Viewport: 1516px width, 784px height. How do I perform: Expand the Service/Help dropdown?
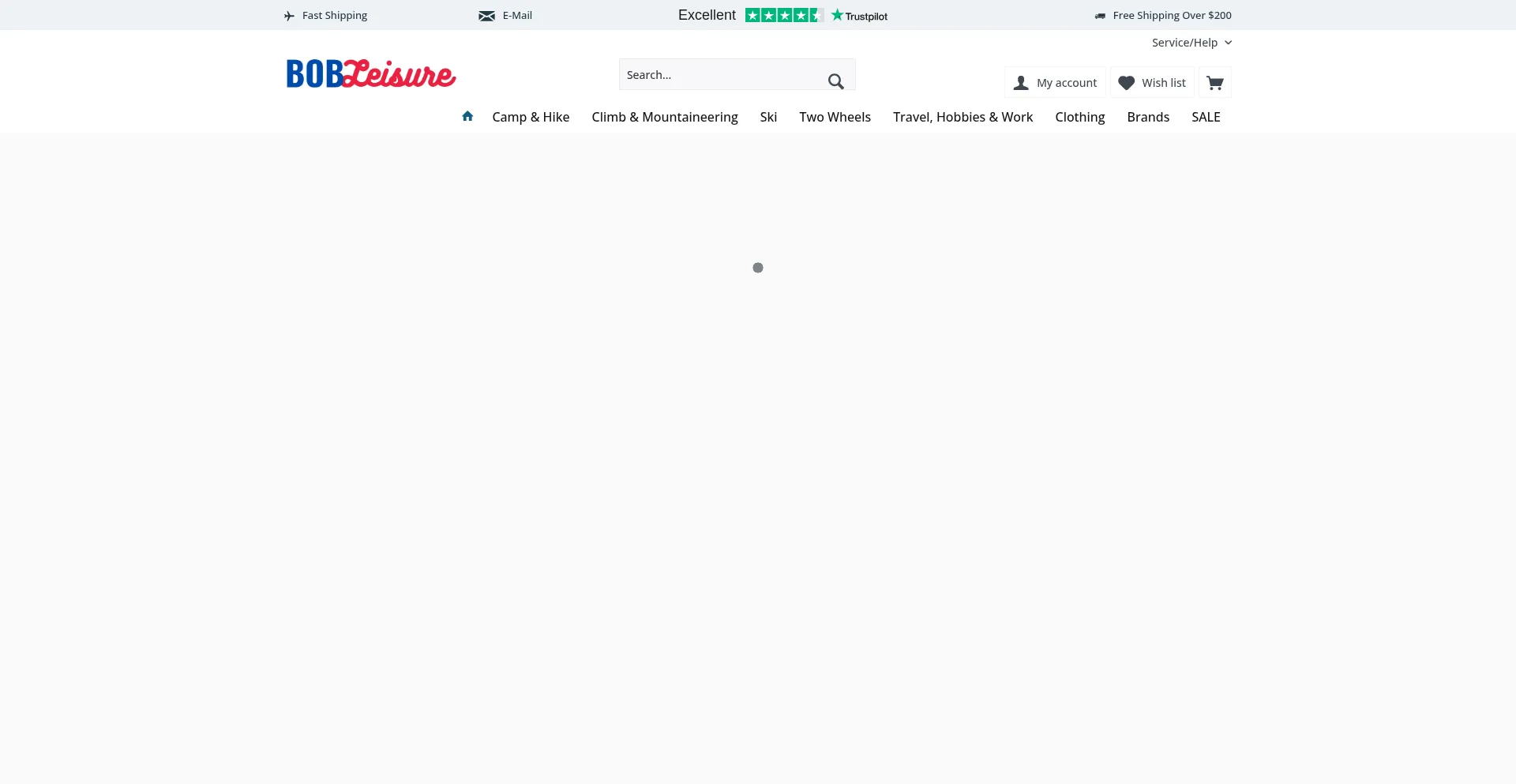coord(1191,43)
